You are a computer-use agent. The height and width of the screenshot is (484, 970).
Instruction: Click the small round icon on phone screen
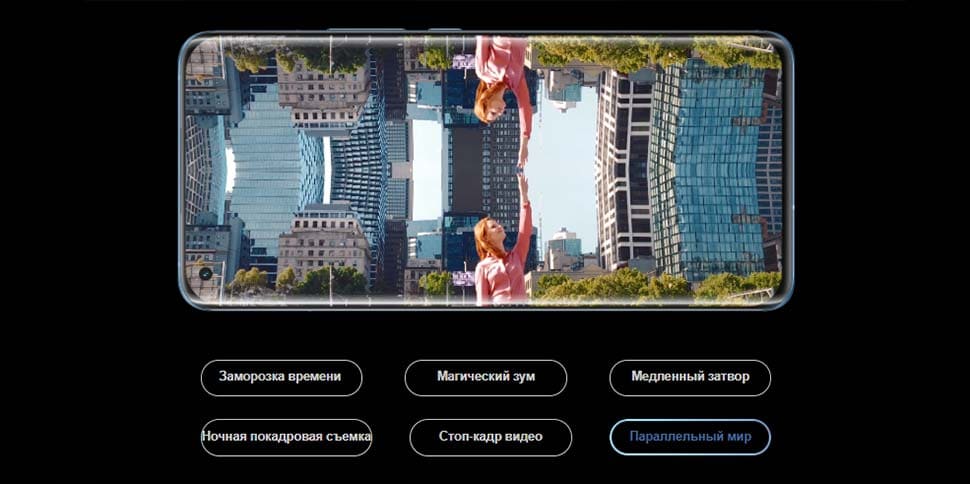(206, 273)
